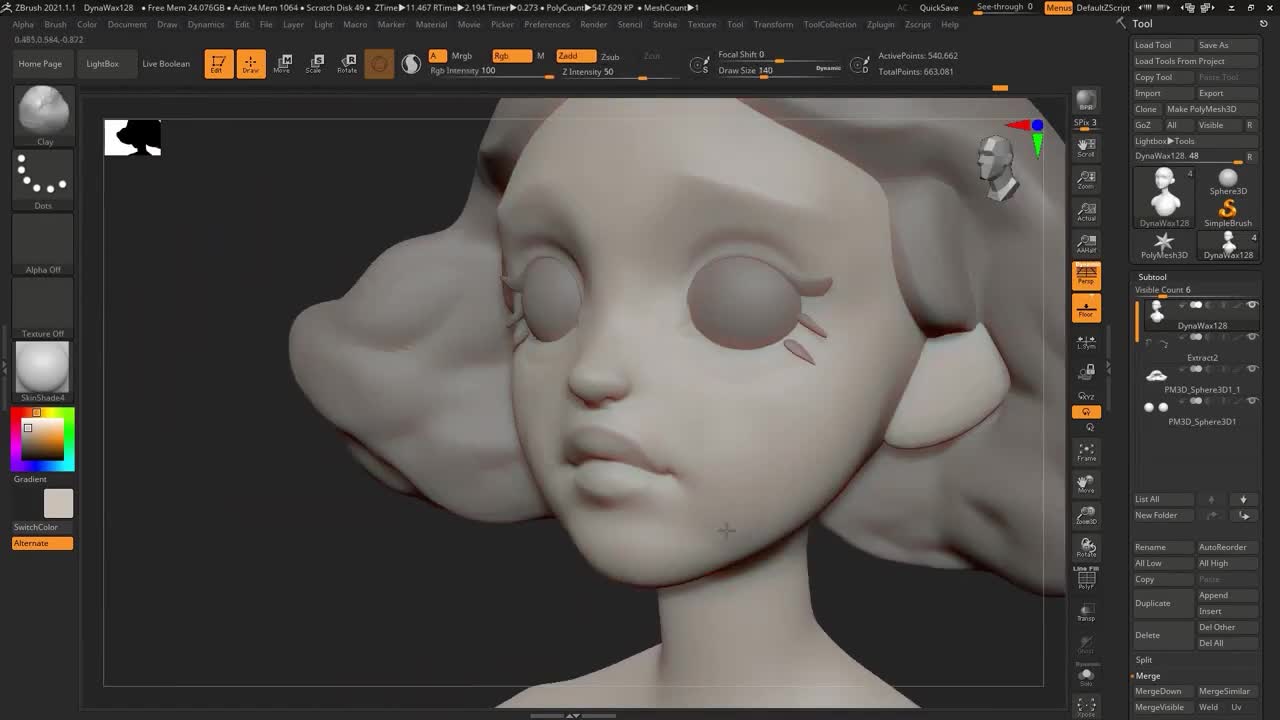Open the Zplugin menu
1280x720 pixels.
[881, 24]
